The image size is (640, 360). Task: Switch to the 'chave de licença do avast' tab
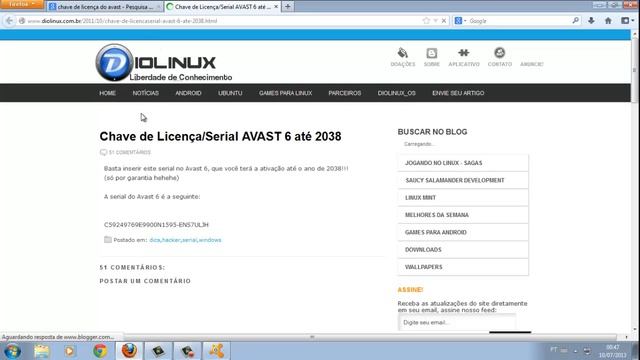[104, 7]
